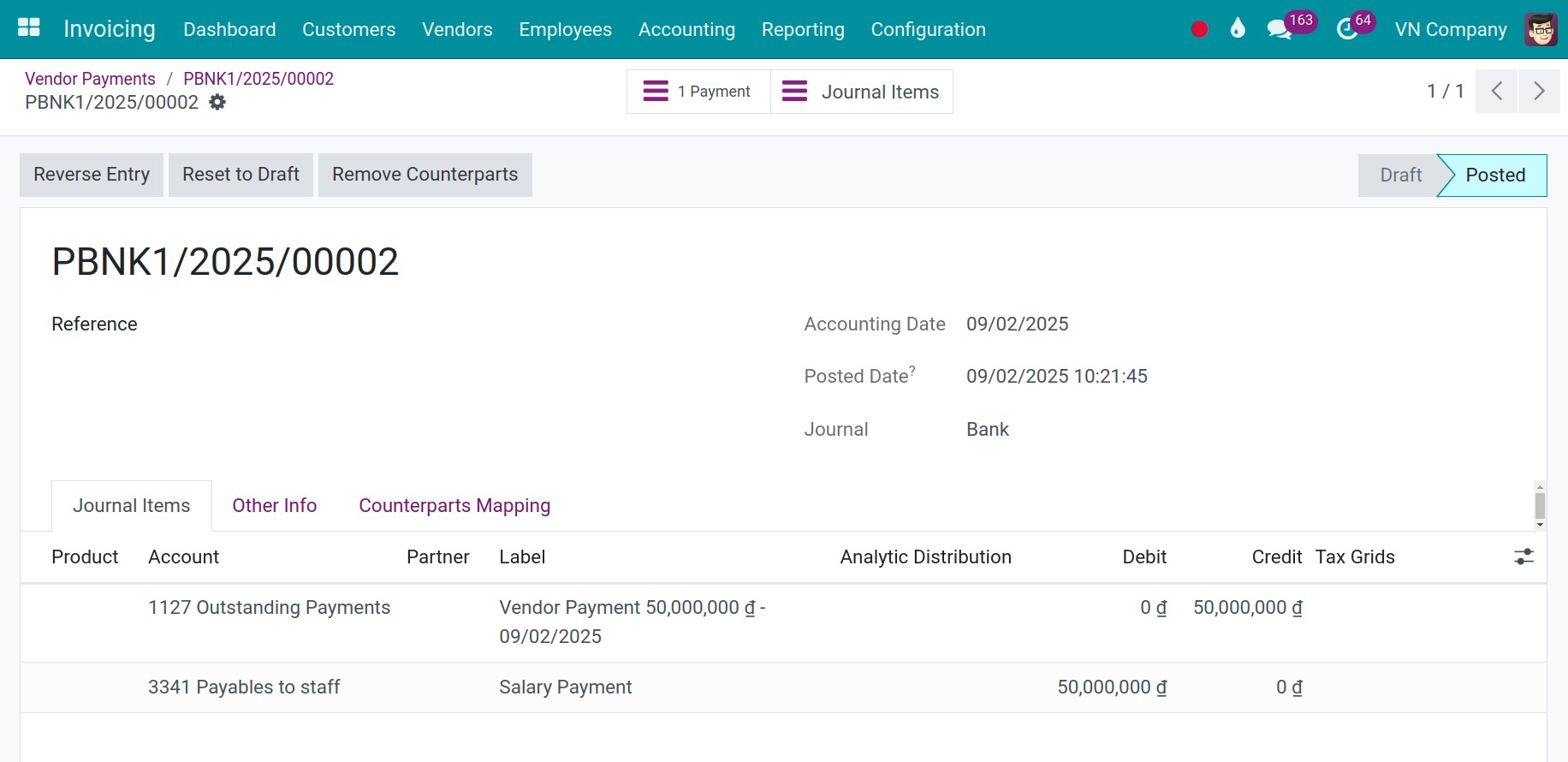Sort by the Account column header
The width and height of the screenshot is (1568, 762).
click(183, 557)
